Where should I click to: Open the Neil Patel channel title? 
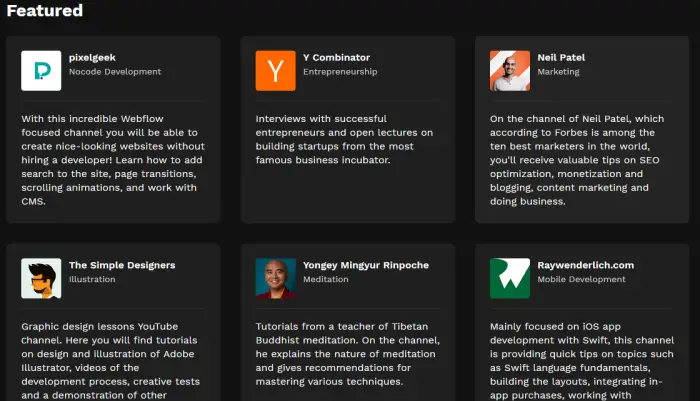[561, 58]
